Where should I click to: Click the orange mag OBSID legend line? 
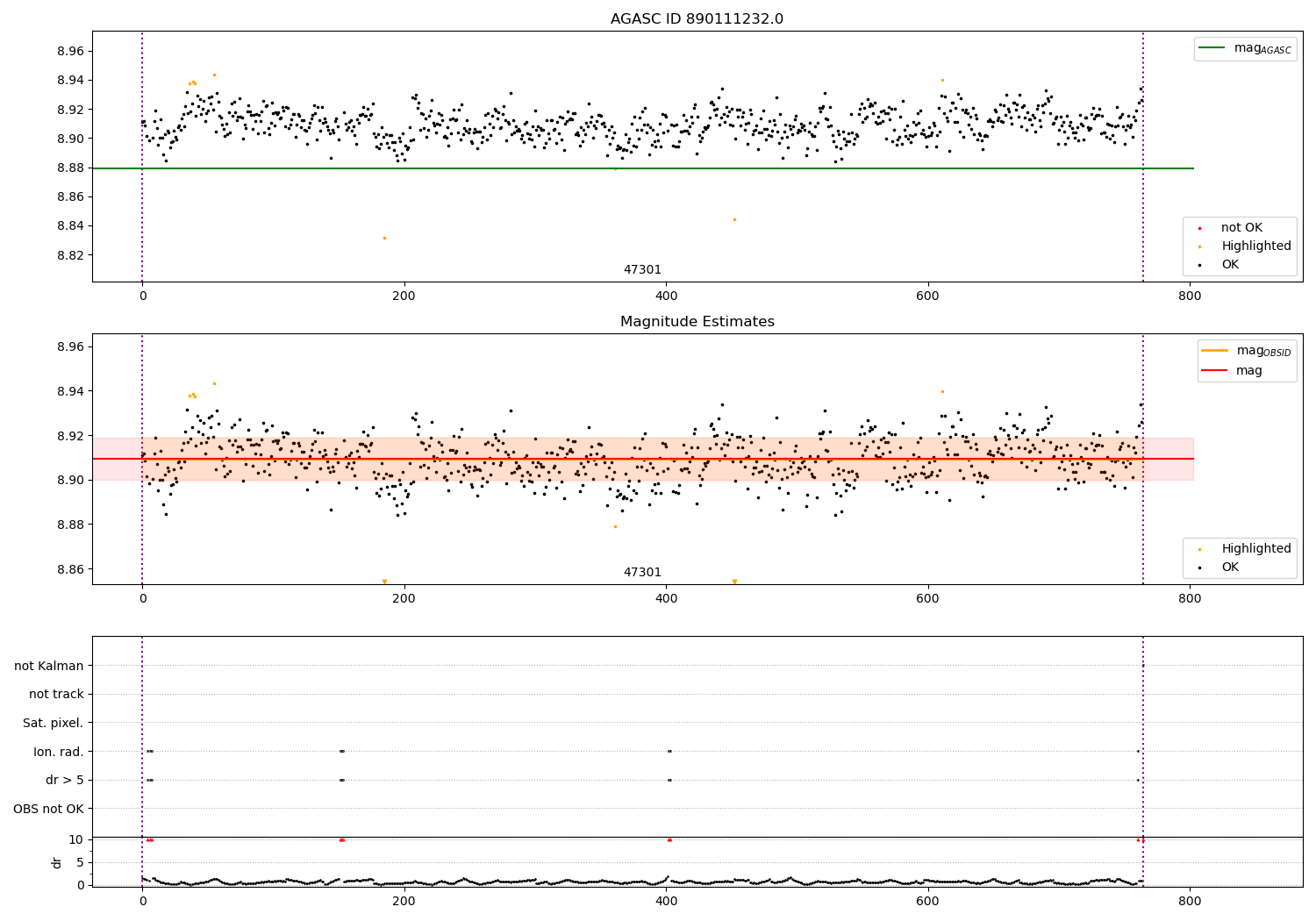pyautogui.click(x=1215, y=351)
